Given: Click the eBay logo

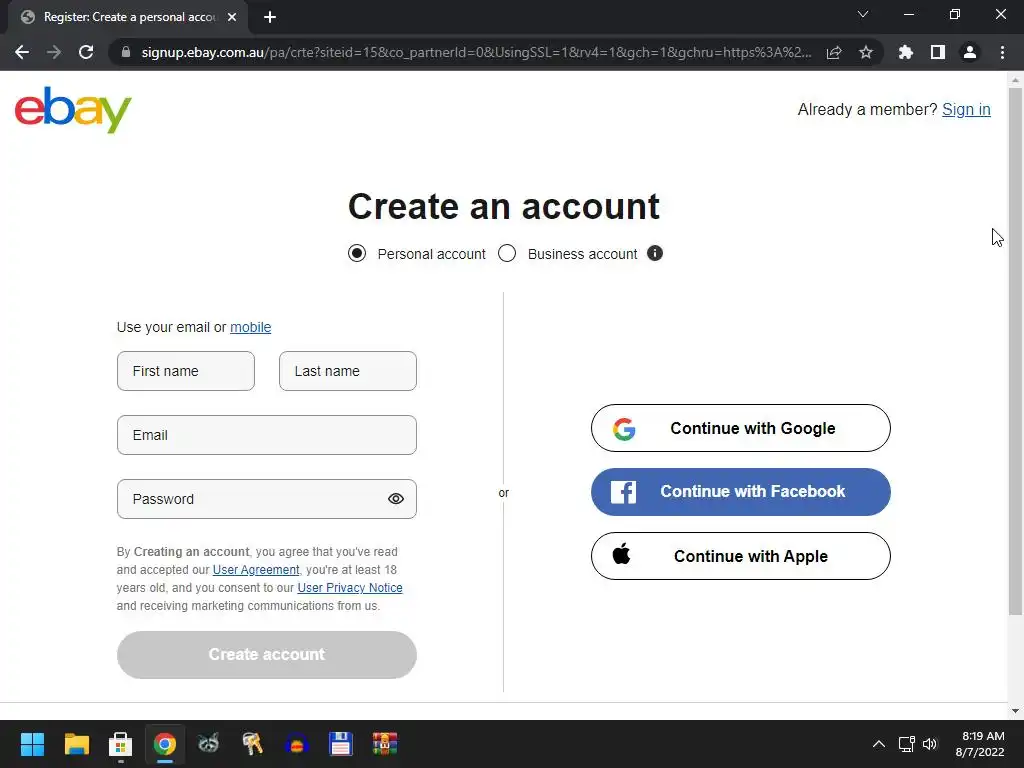Looking at the screenshot, I should [x=73, y=110].
